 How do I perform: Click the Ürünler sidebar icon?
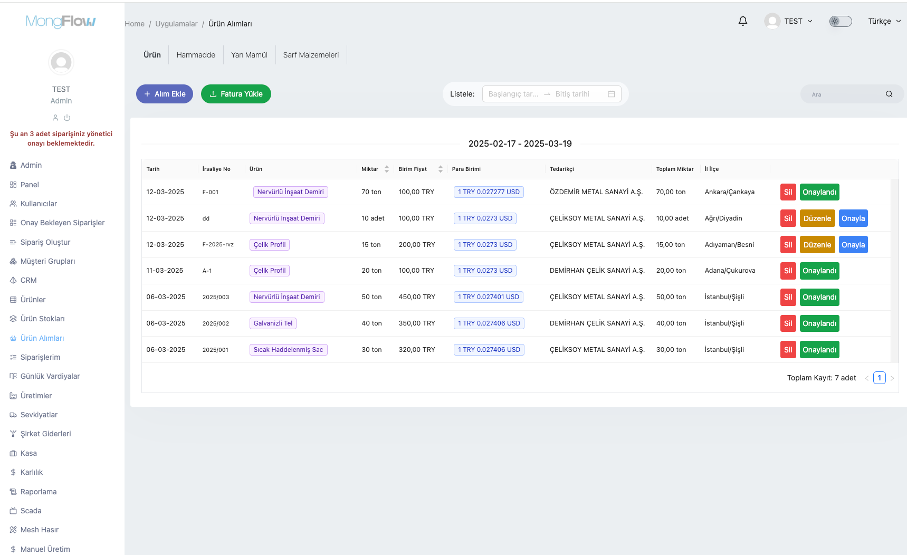13,299
